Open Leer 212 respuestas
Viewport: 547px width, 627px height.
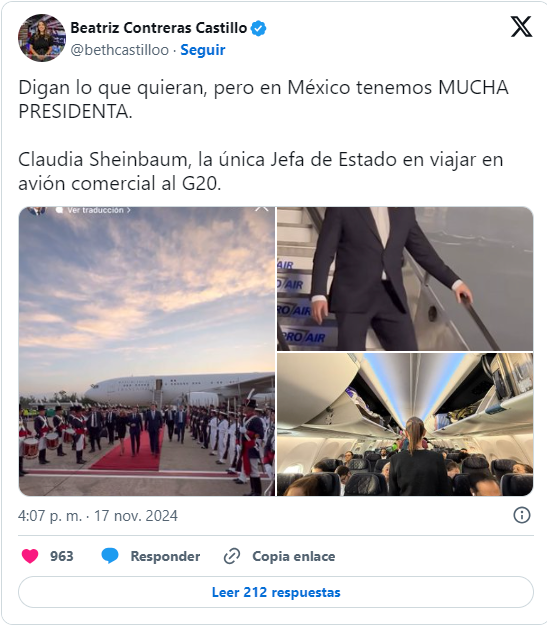(x=276, y=592)
